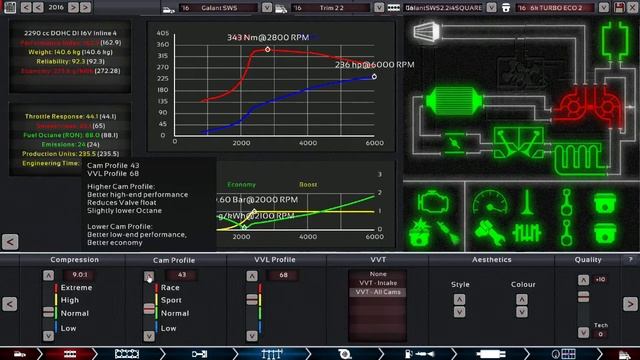Image resolution: width=640 pixels, height=360 pixels.
Task: Click the single valve status icon
Action: coord(527,202)
